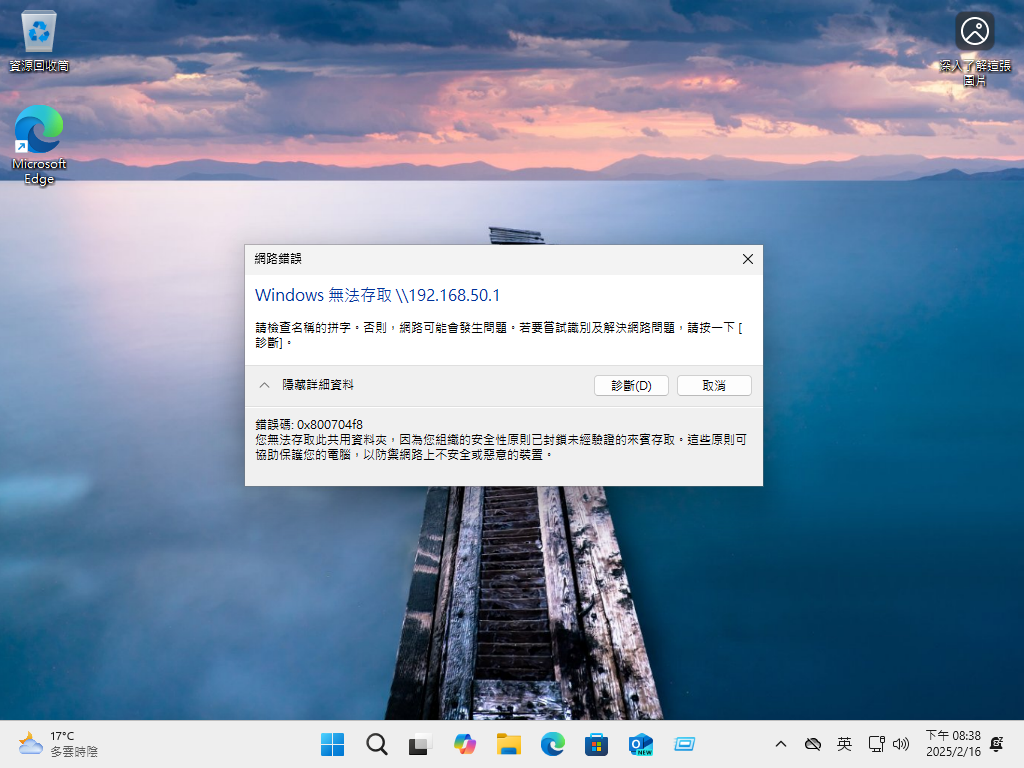Image resolution: width=1024 pixels, height=768 pixels.
Task: Toggle the 英 input method indicator
Action: (x=844, y=744)
